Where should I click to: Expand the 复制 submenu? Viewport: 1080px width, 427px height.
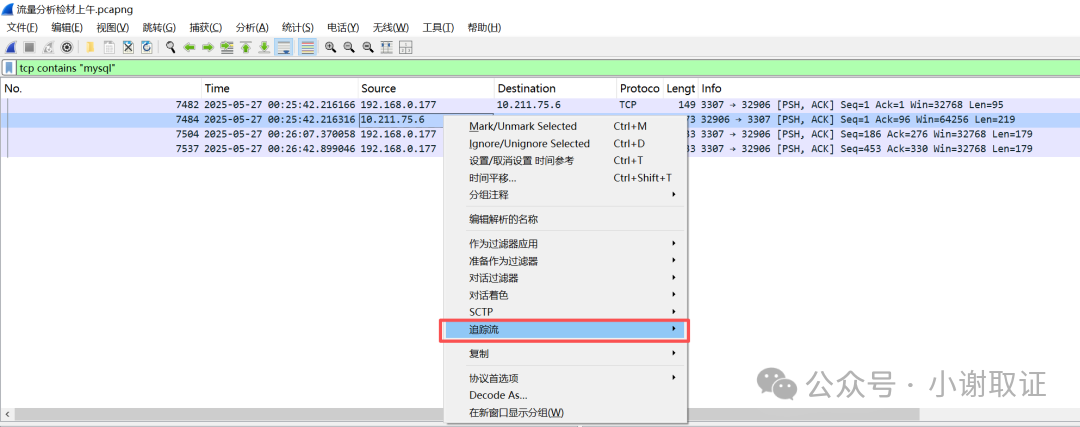(565, 353)
